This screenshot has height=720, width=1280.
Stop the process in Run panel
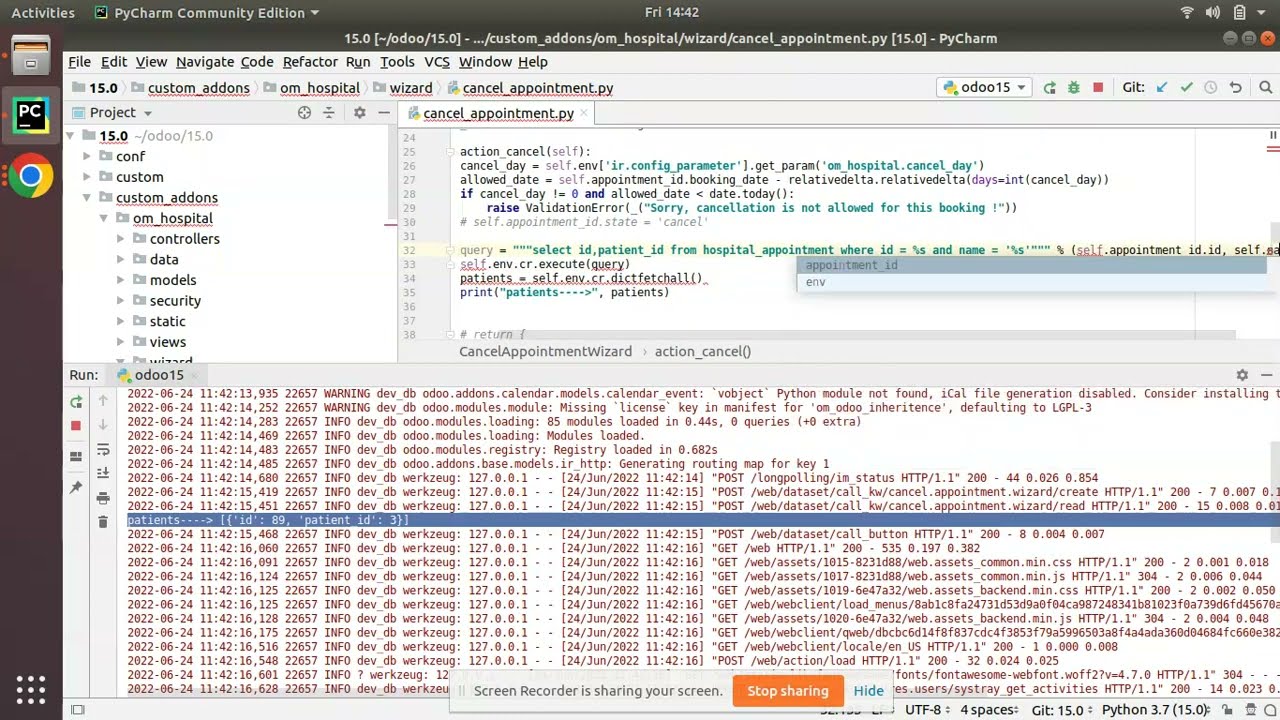(76, 425)
